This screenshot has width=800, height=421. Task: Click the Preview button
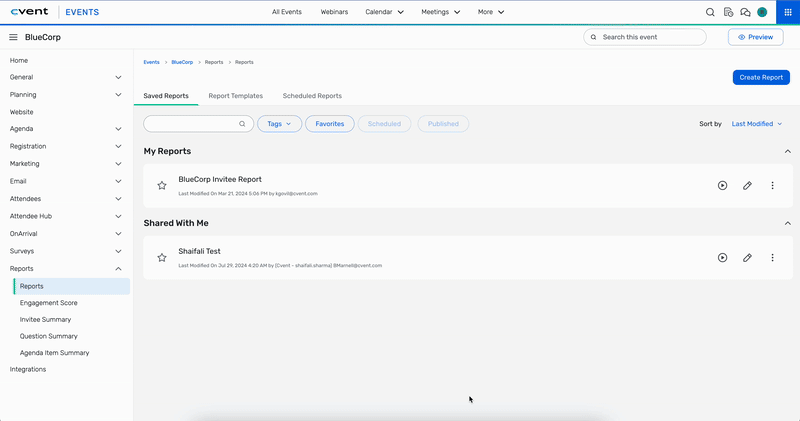(x=756, y=37)
